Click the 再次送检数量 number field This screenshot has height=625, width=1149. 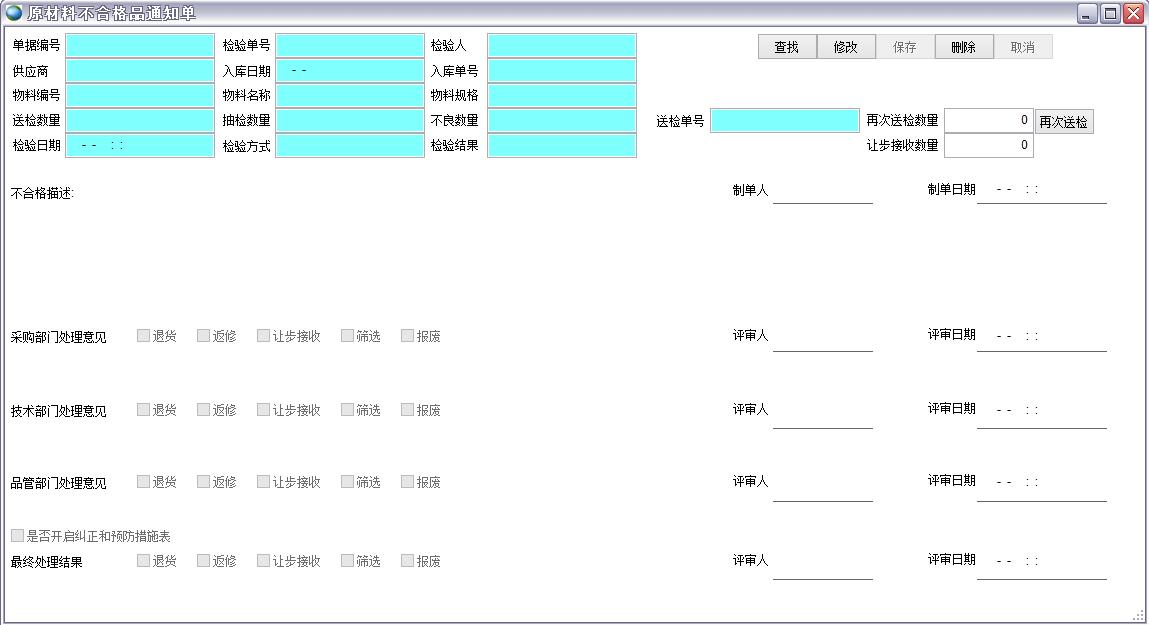pos(988,121)
